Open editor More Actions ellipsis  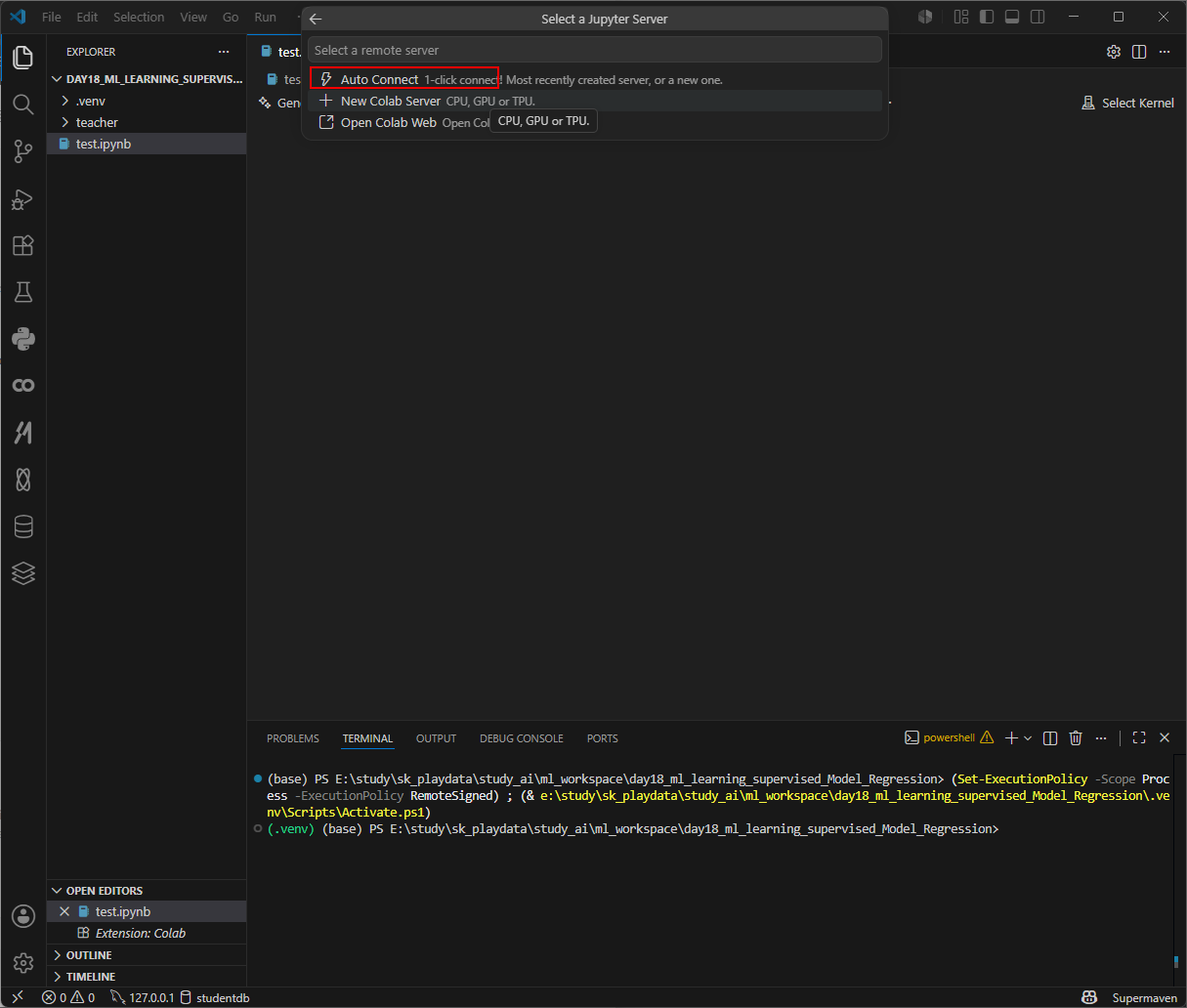[1165, 52]
